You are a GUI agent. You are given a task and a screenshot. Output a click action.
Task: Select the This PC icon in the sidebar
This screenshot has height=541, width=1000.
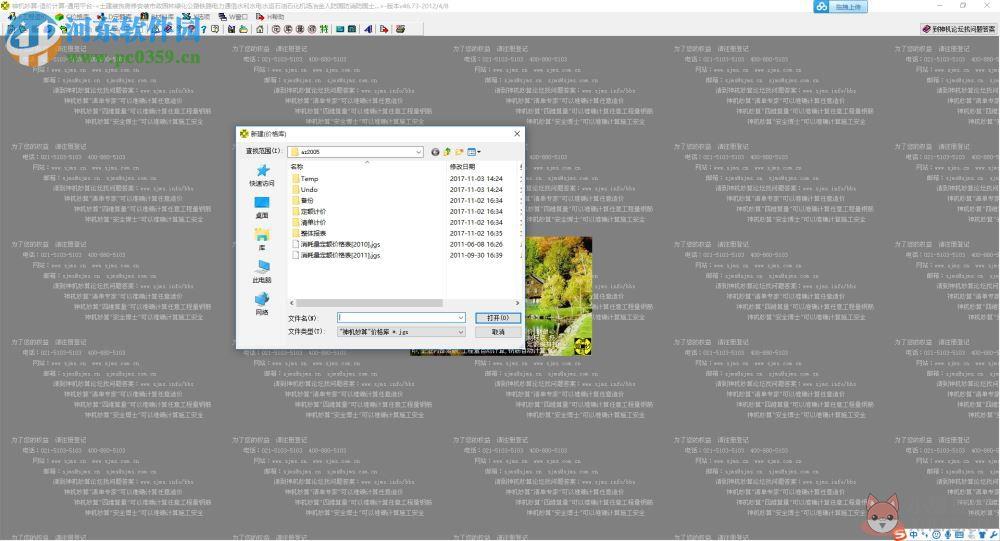click(x=262, y=267)
